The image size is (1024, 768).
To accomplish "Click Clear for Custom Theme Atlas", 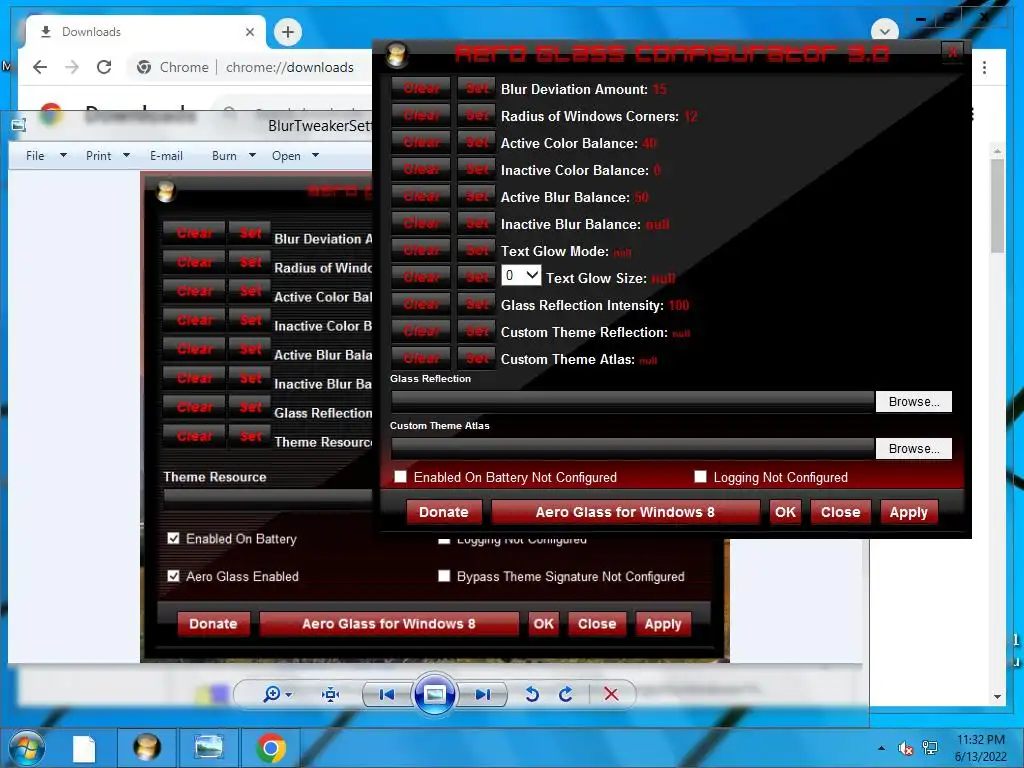I will (x=421, y=359).
